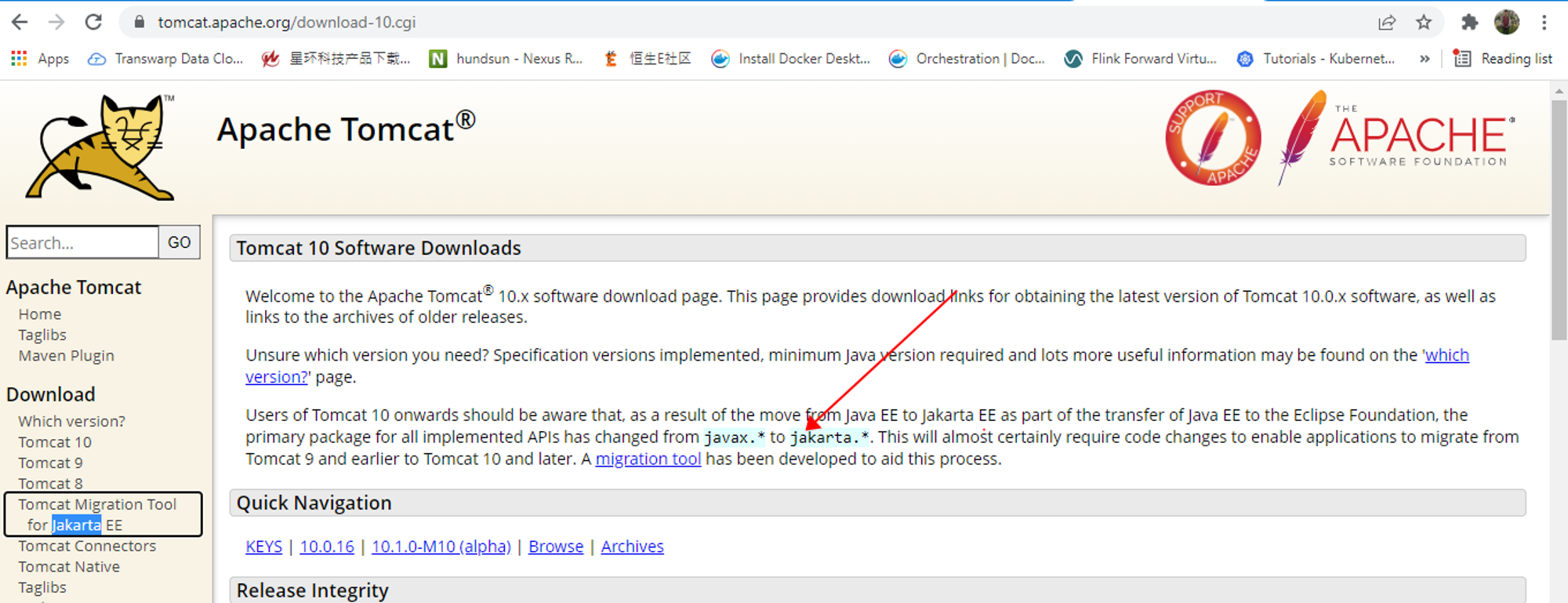Open Which version? sidebar link
The image size is (1568, 603).
click(x=72, y=421)
